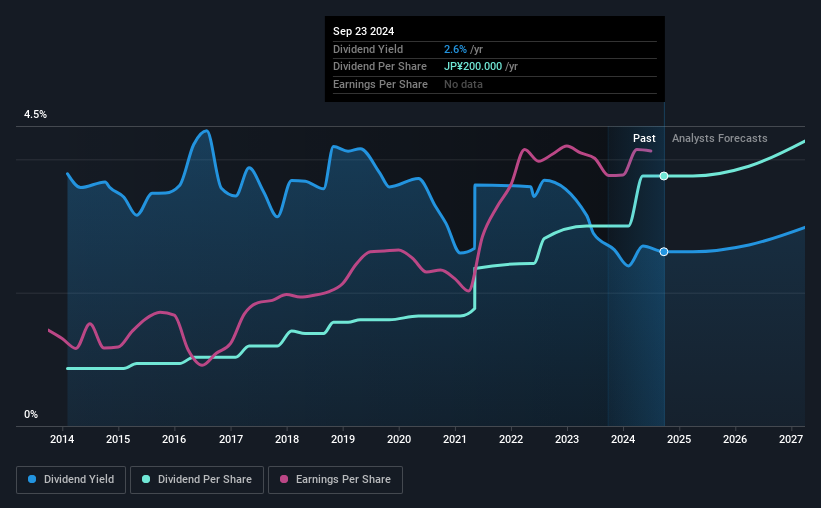Click the 'Earnings Per Share' tooltip row label
The image size is (821, 508).
tap(380, 84)
